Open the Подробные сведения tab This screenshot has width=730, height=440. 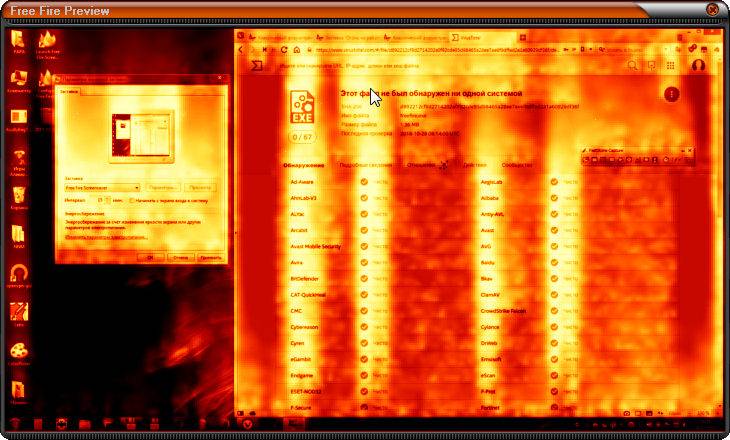click(x=365, y=165)
